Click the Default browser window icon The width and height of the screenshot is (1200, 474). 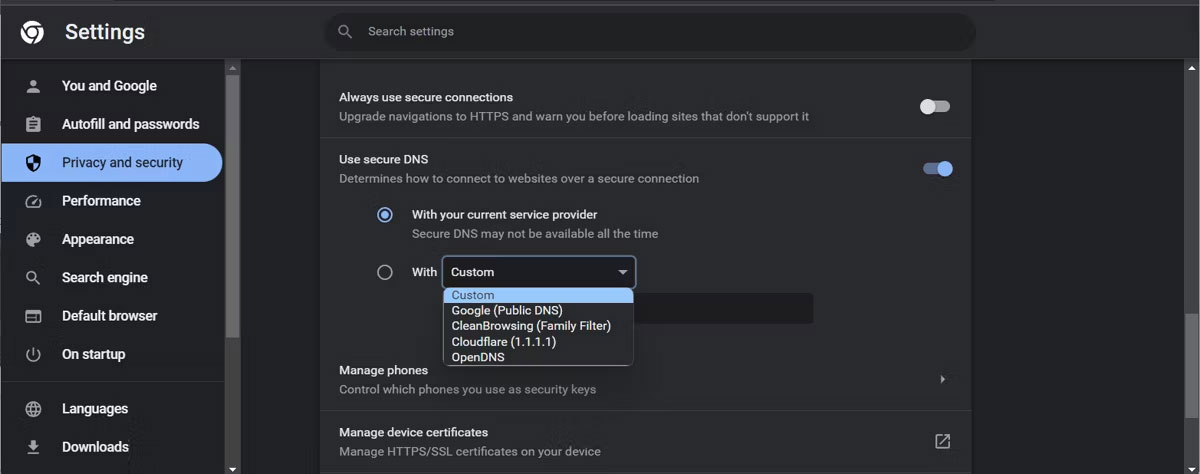click(x=33, y=316)
